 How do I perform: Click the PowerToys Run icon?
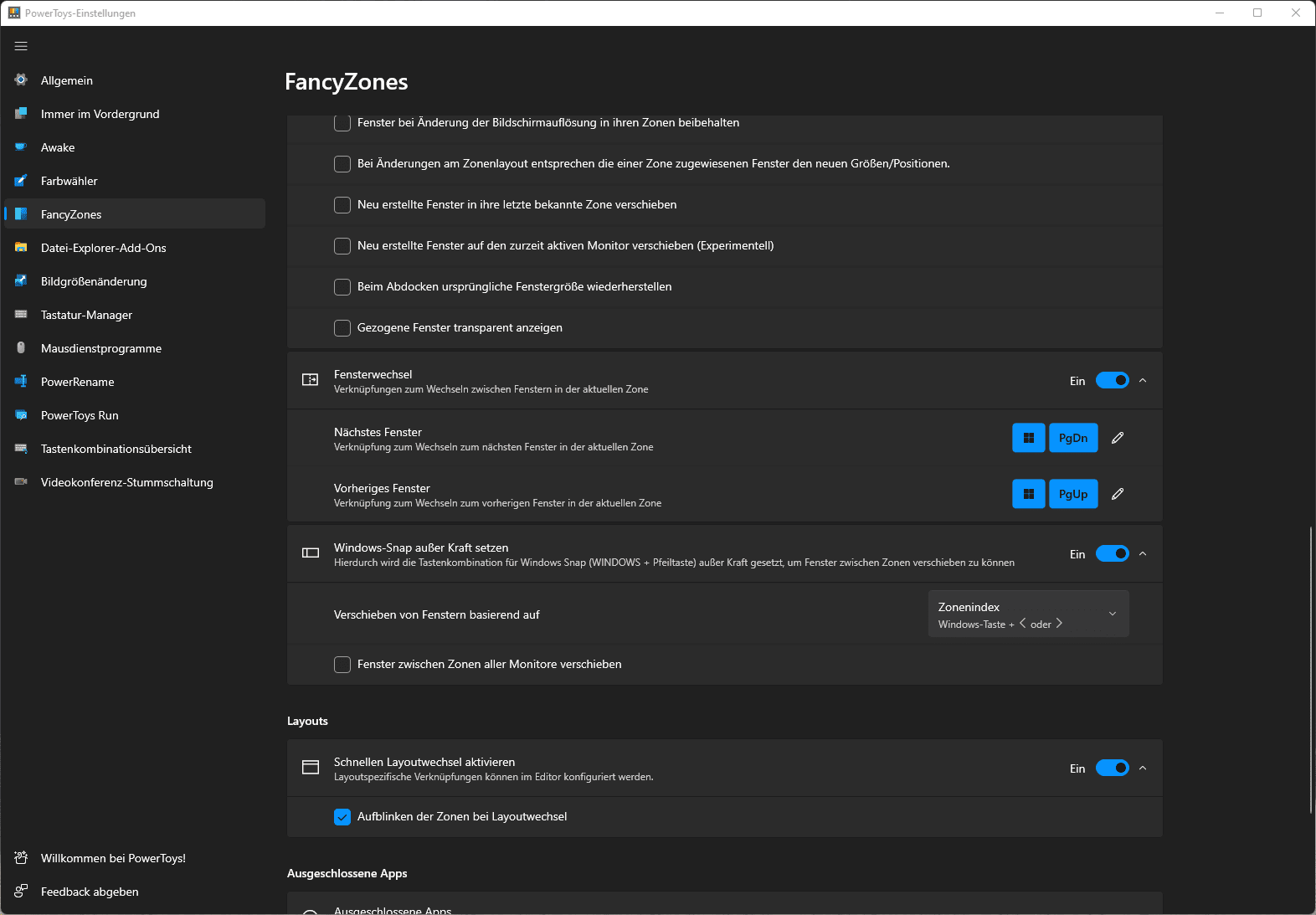[x=21, y=414]
